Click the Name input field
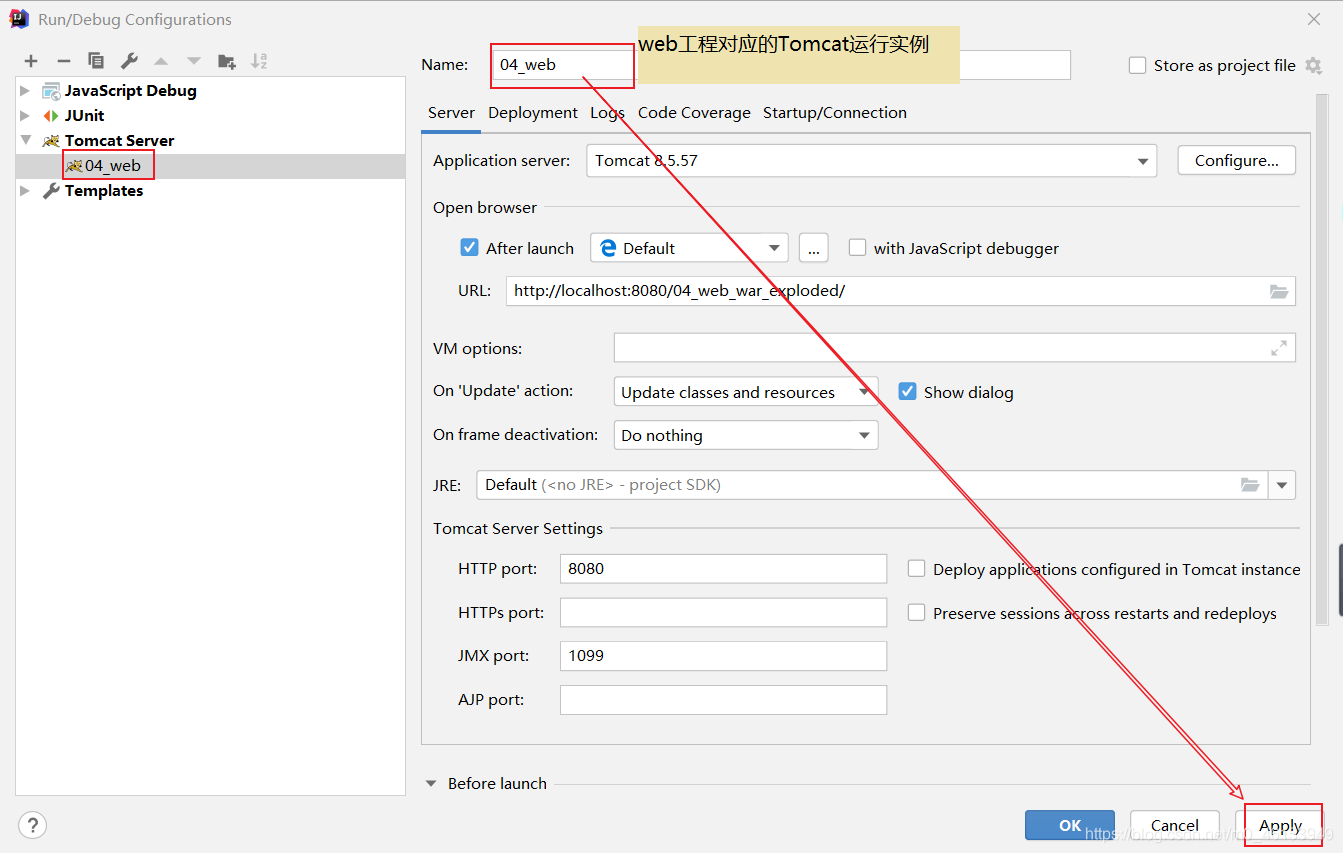1343x853 pixels. 781,65
